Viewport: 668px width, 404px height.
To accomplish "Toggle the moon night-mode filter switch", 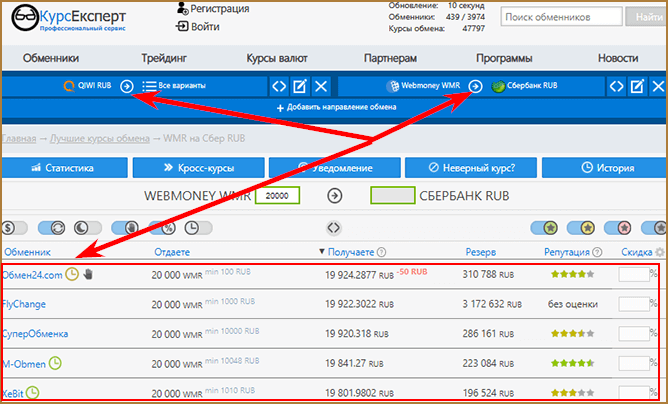I will click(x=87, y=228).
